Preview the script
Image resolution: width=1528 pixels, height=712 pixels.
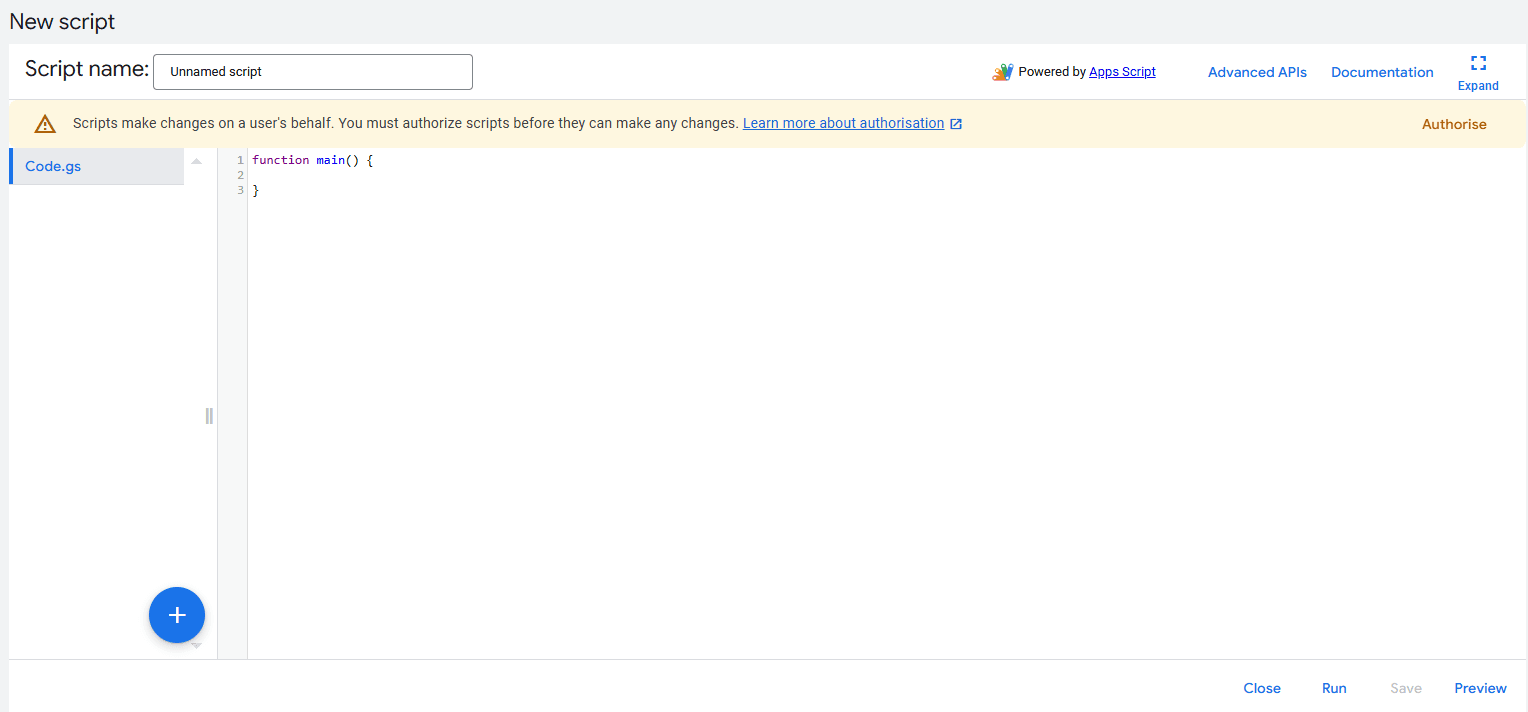pos(1480,688)
